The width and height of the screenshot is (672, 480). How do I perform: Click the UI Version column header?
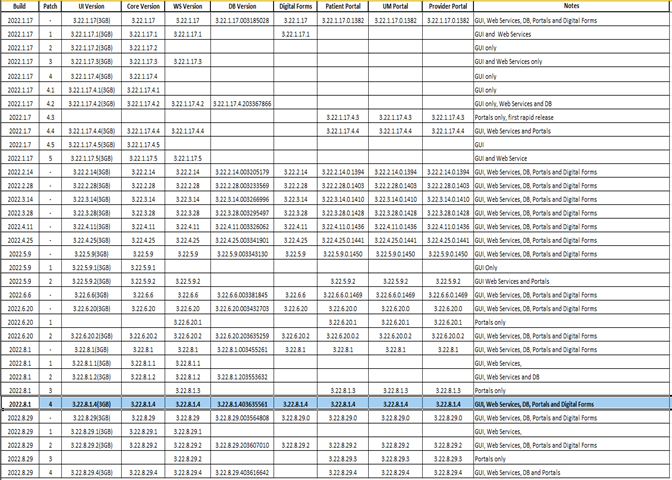click(91, 6)
